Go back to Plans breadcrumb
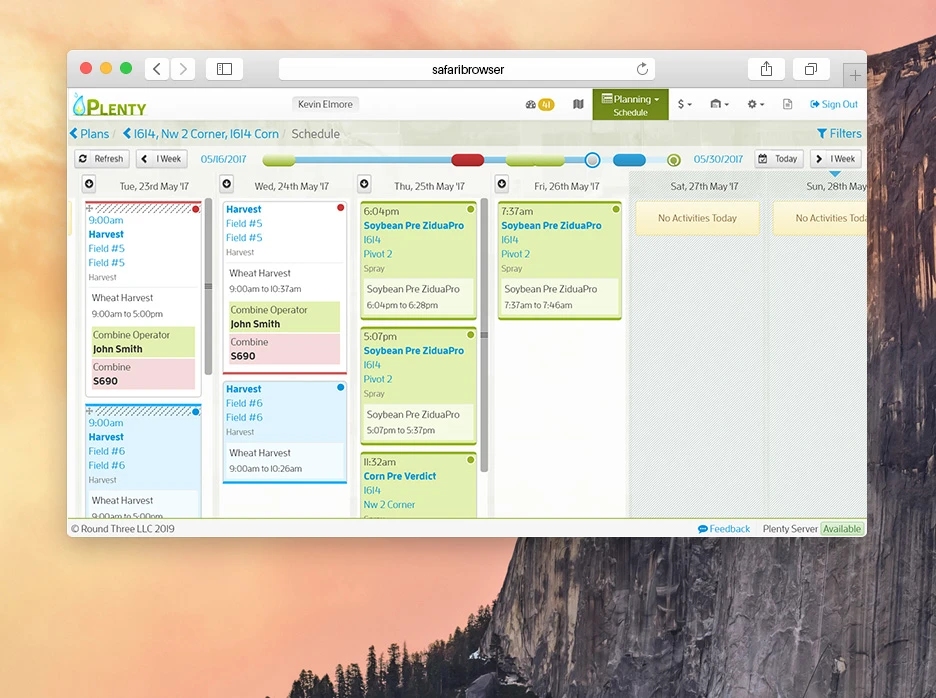 (89, 134)
